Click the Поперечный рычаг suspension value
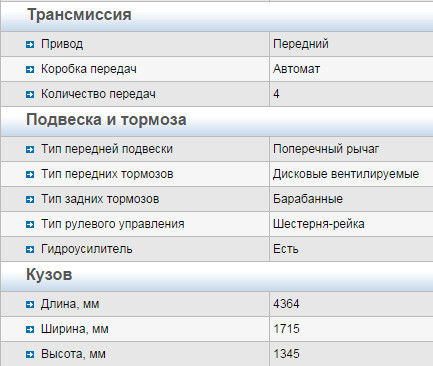The width and height of the screenshot is (433, 366). point(326,149)
